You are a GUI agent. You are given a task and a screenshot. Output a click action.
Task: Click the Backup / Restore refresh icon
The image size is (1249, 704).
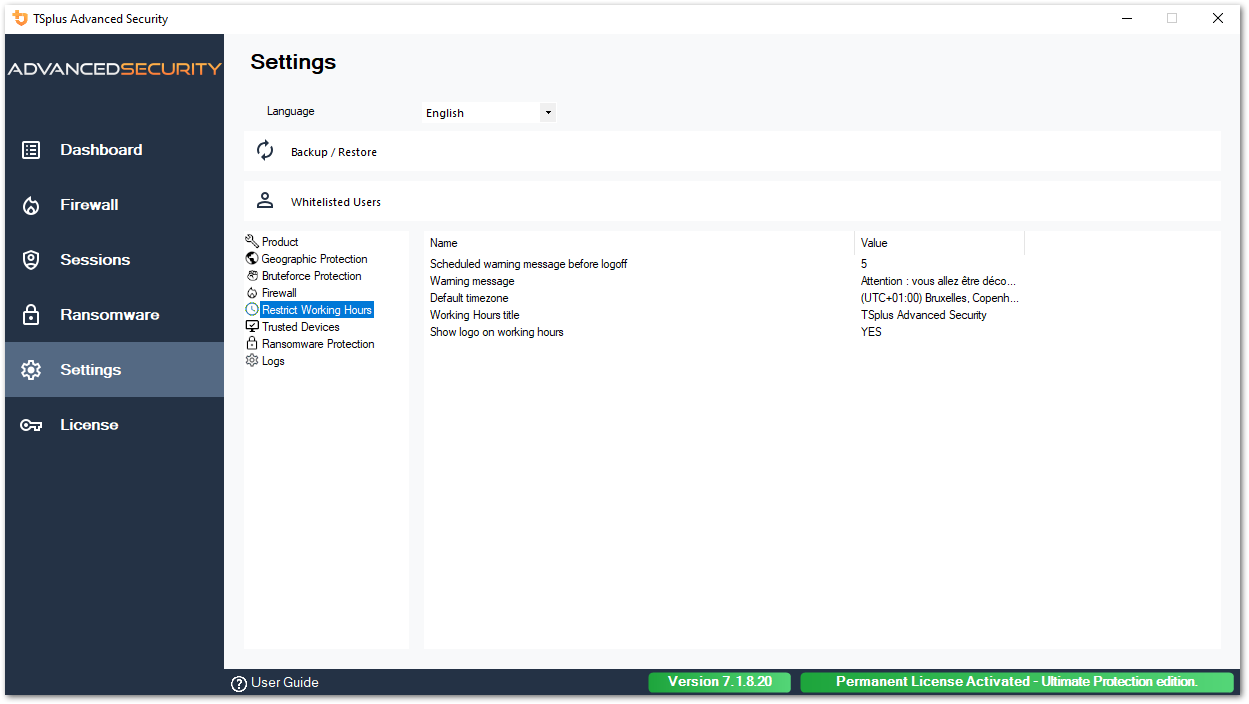click(x=264, y=149)
